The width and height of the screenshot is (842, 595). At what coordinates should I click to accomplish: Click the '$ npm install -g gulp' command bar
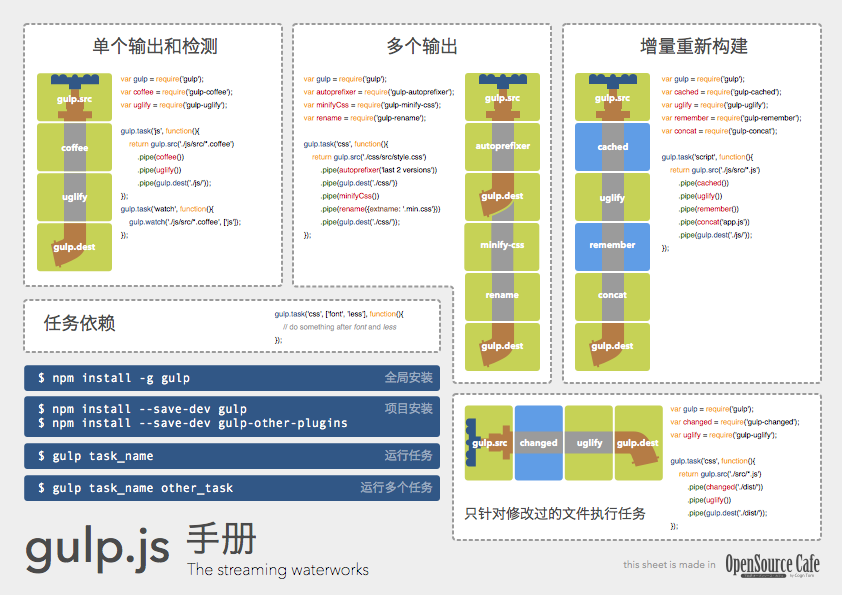pyautogui.click(x=232, y=378)
